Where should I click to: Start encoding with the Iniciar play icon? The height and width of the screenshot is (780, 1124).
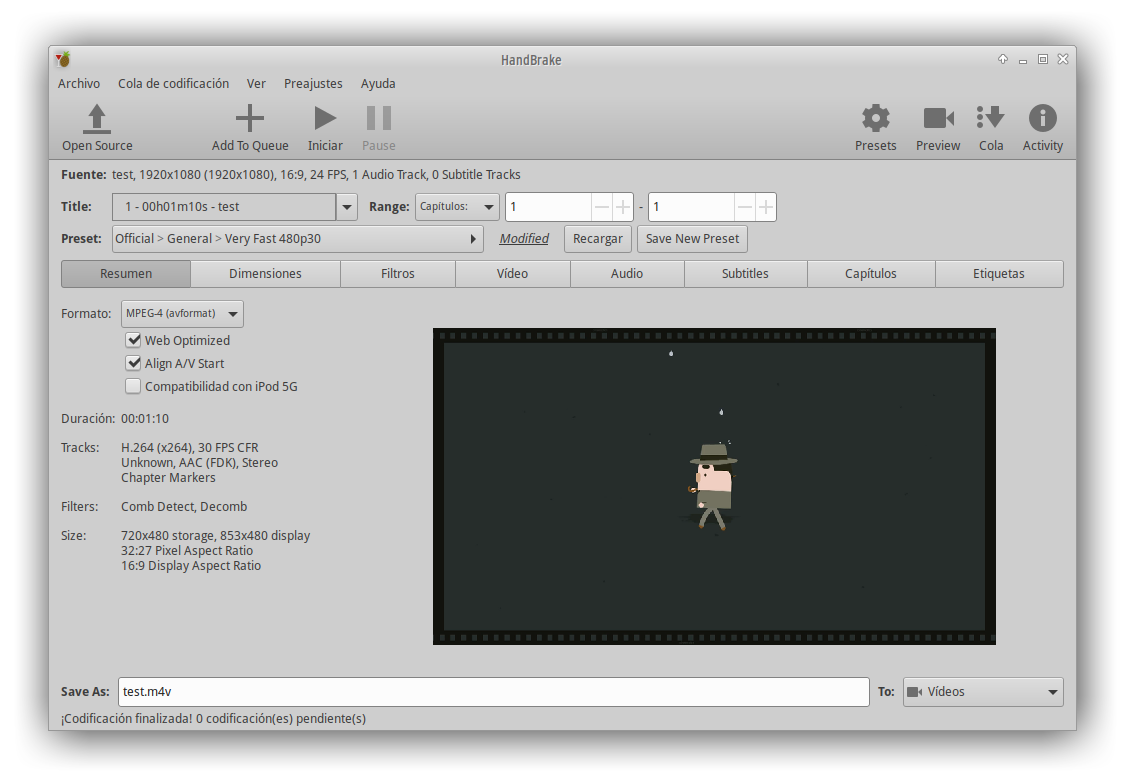325,119
